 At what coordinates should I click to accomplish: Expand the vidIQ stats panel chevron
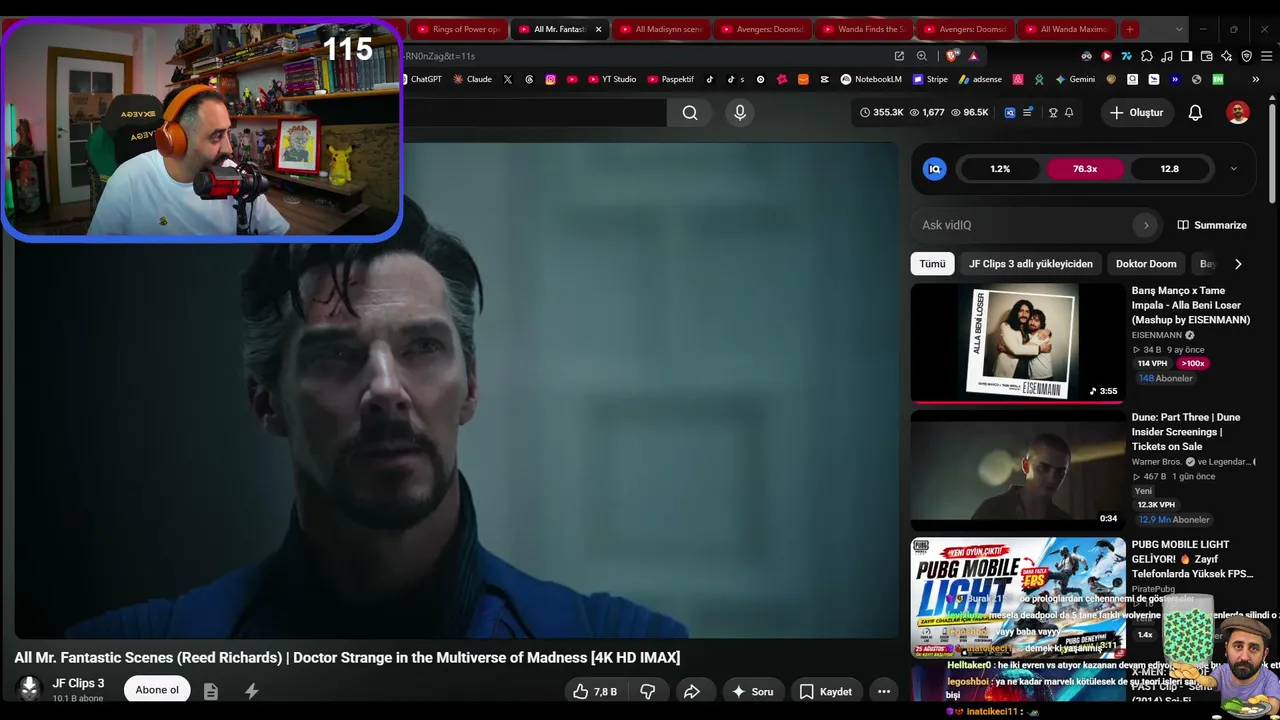point(1233,169)
